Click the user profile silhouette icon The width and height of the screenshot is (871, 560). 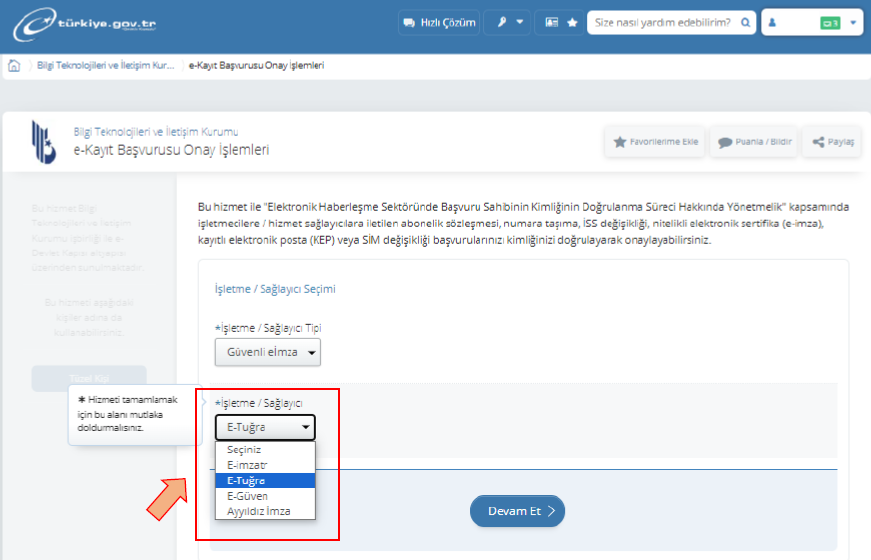[x=772, y=23]
